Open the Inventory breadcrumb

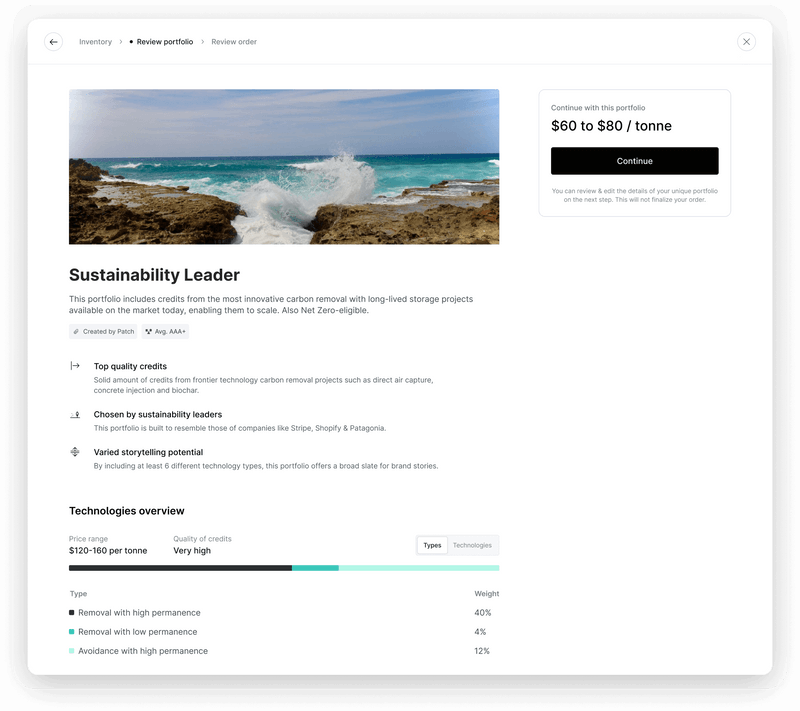pos(96,42)
